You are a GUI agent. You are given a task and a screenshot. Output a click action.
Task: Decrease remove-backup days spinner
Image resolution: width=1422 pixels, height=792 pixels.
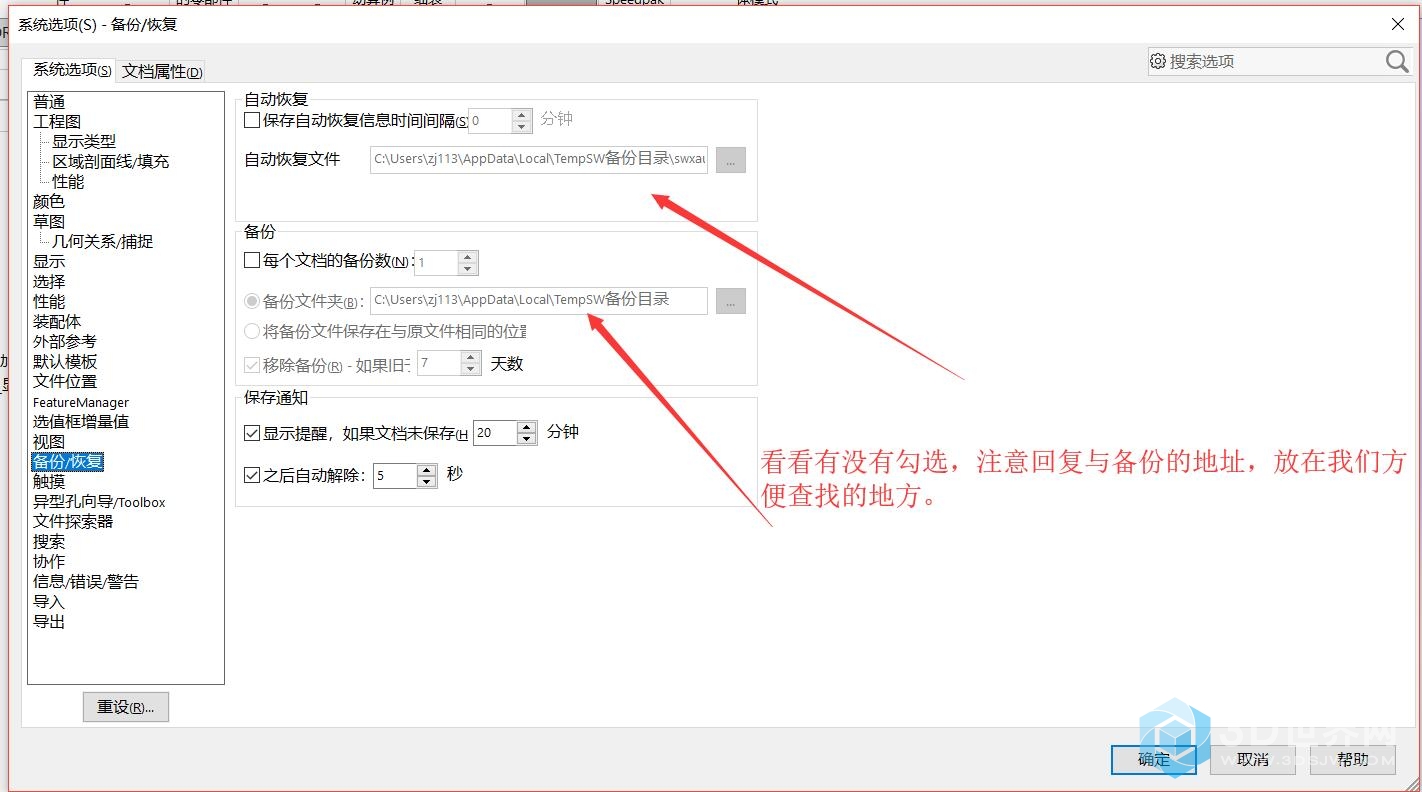471,370
